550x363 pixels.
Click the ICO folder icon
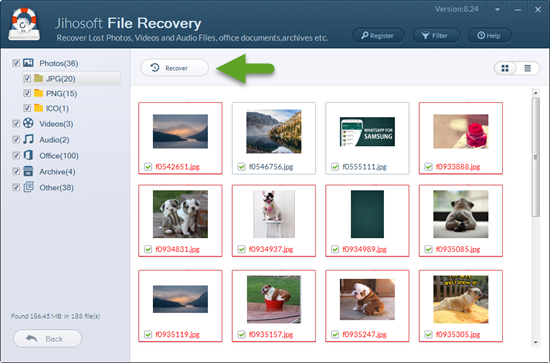click(38, 108)
